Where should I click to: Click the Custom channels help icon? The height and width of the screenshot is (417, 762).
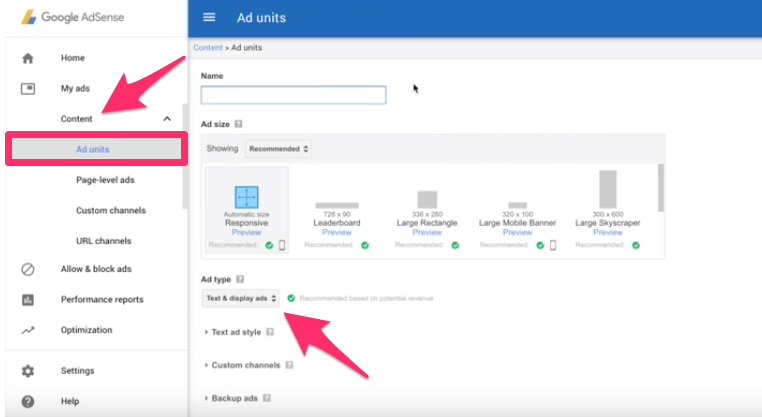289,365
